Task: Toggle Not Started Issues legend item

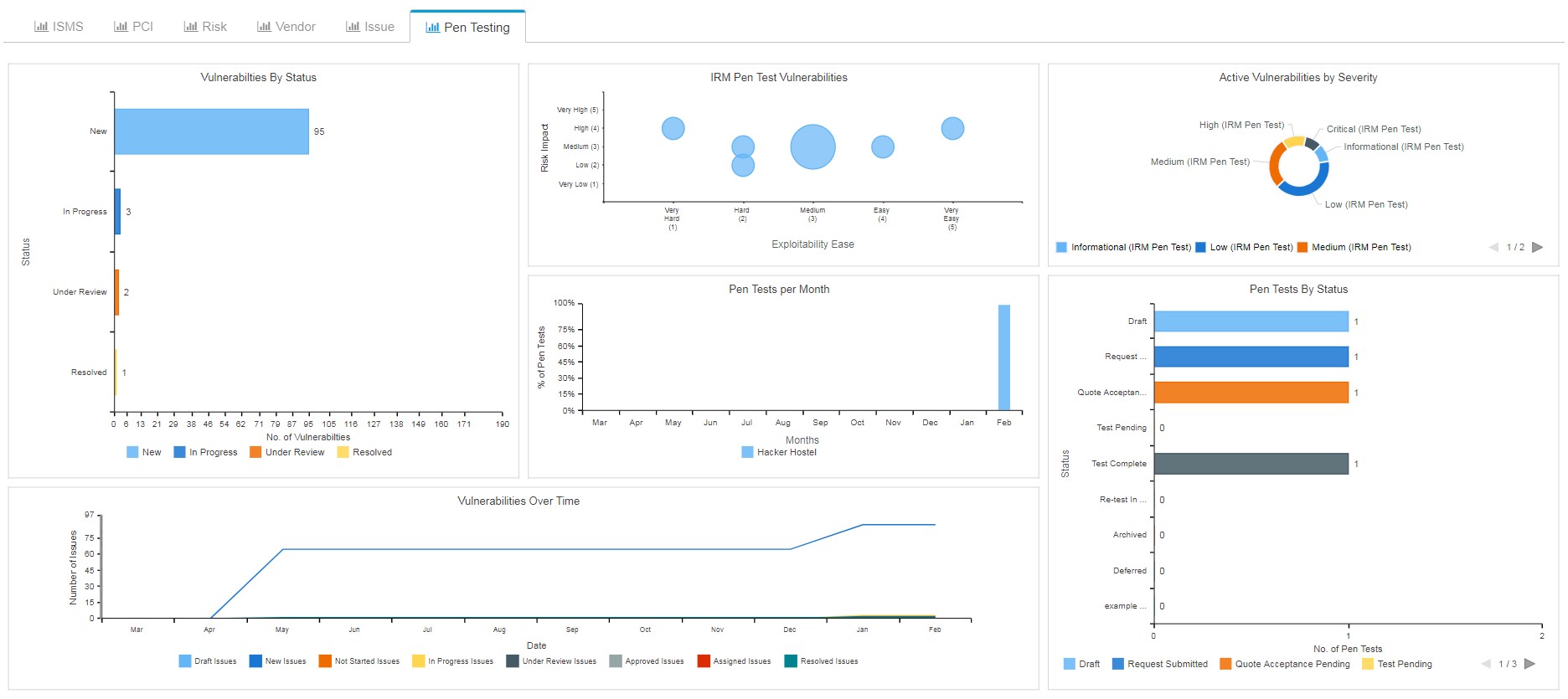Action: [359, 661]
